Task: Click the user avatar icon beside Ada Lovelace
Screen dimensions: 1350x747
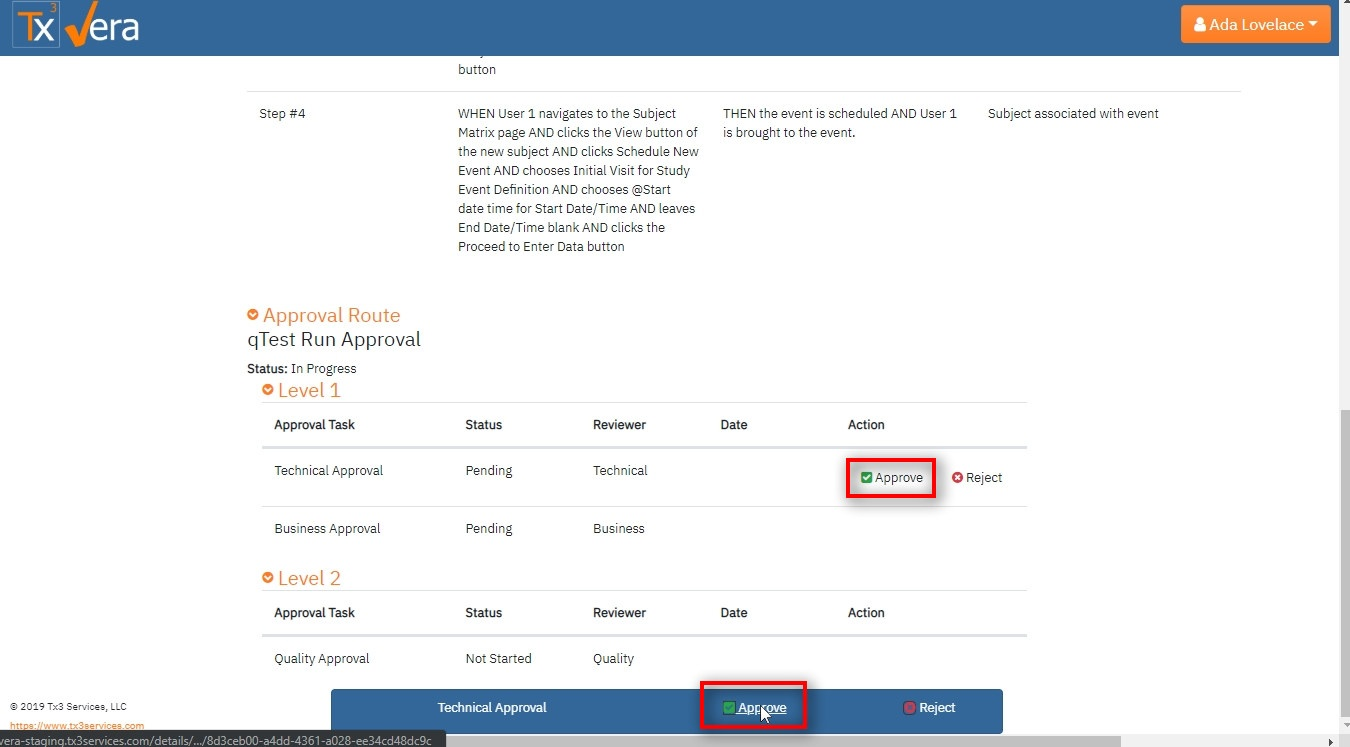Action: point(1199,25)
